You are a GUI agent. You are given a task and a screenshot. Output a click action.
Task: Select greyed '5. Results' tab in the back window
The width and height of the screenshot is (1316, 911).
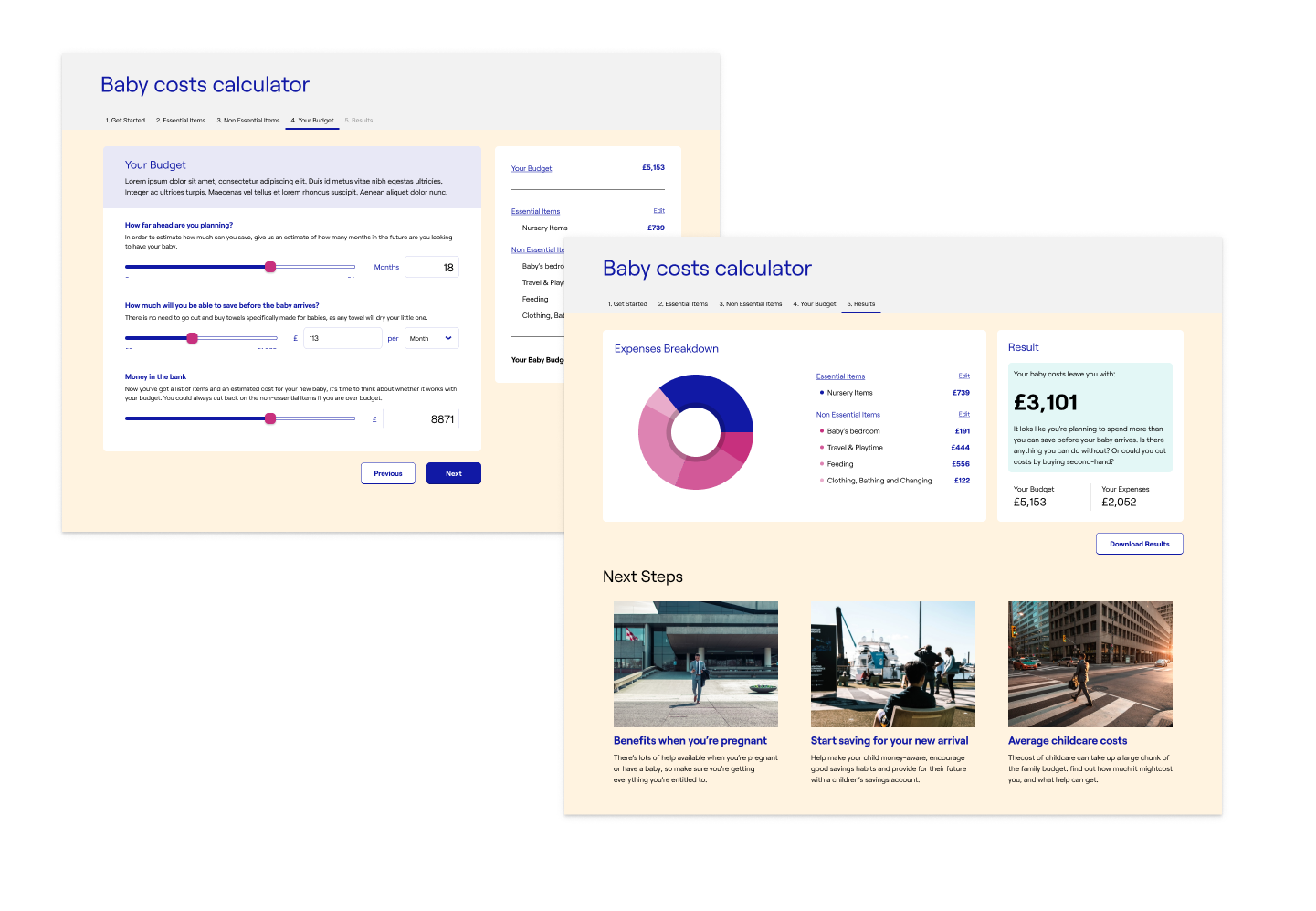[x=359, y=121]
